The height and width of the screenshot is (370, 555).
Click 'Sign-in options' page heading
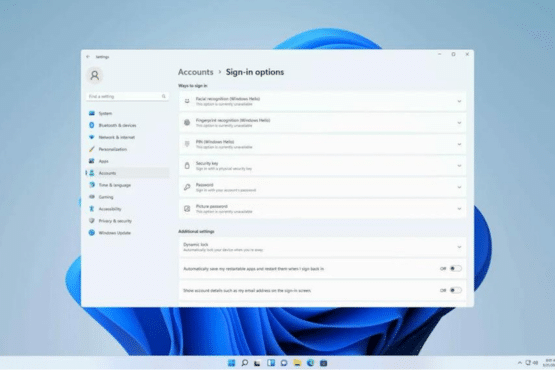[255, 72]
